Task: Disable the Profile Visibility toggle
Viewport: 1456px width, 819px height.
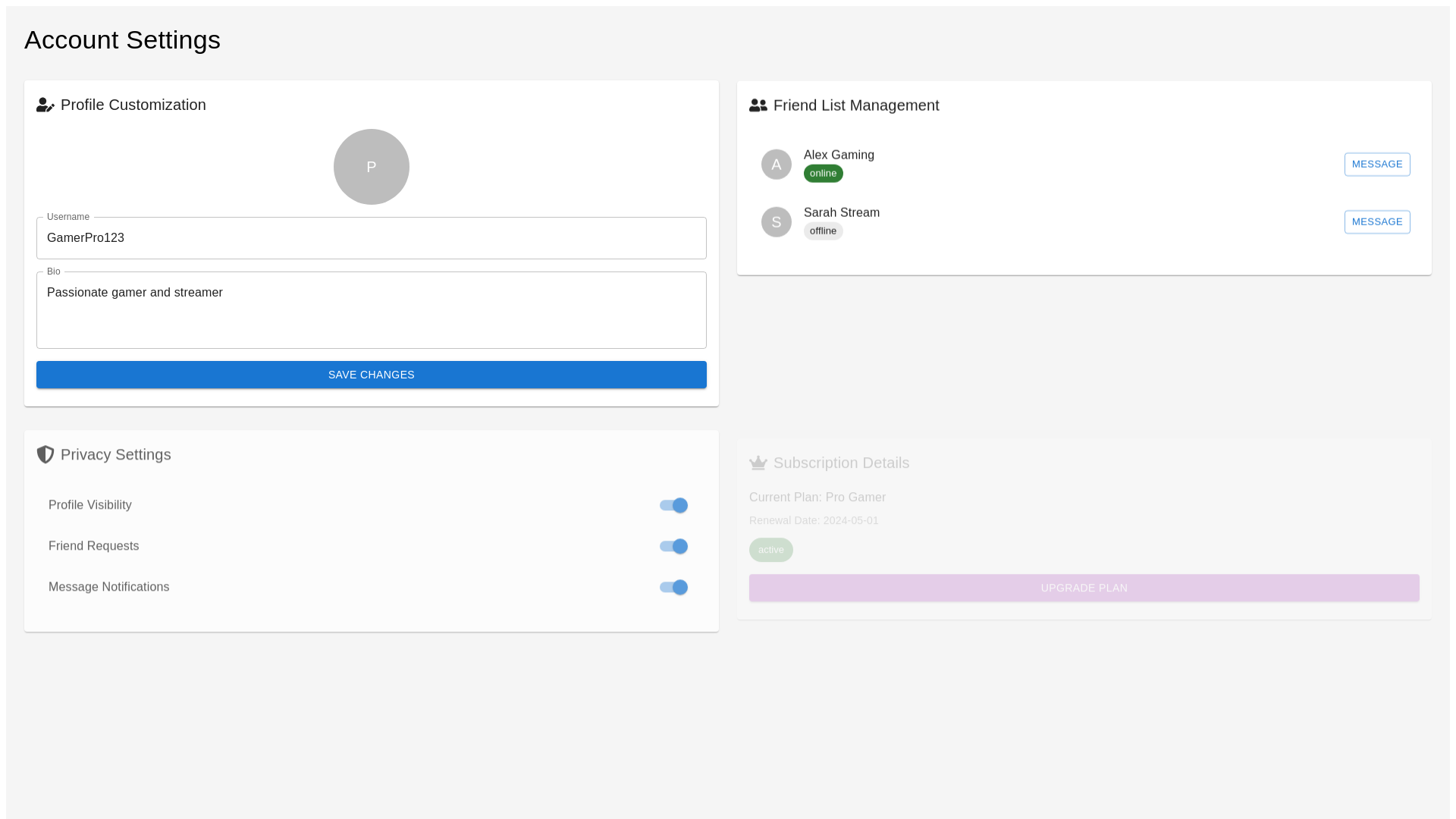Action: coord(673,505)
